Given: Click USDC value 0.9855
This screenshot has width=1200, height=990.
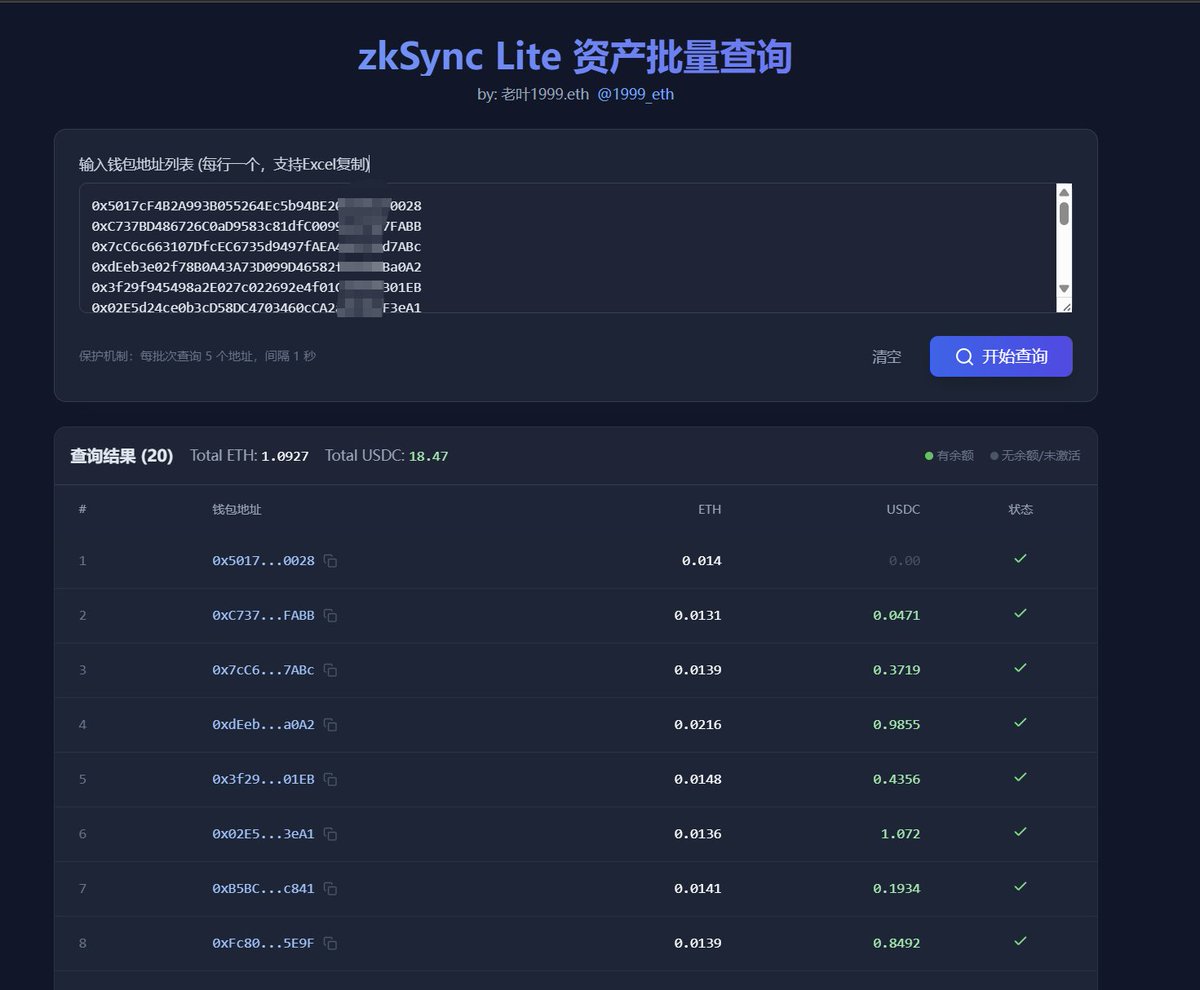Looking at the screenshot, I should (x=896, y=725).
